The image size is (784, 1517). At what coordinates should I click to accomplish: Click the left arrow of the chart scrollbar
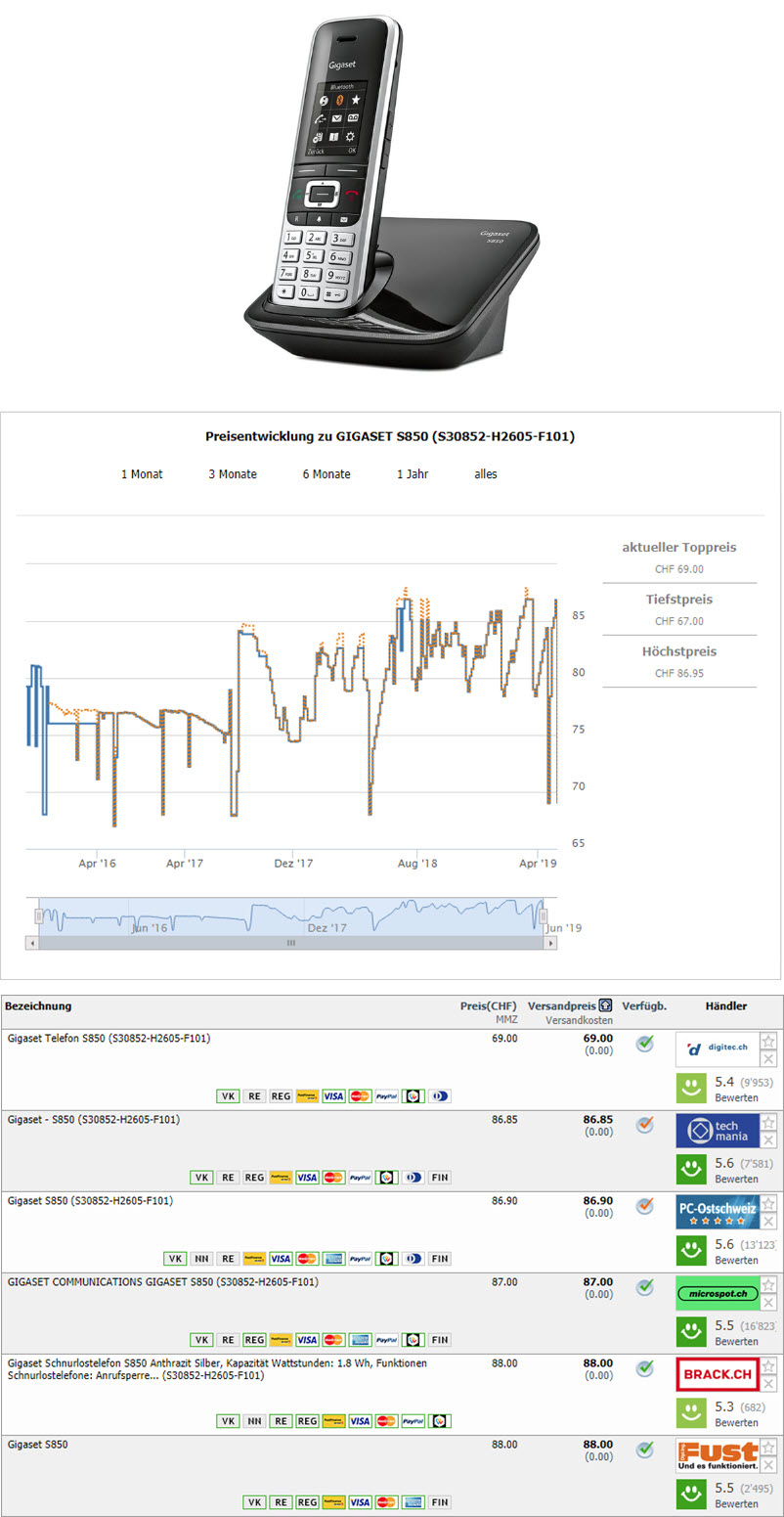[x=32, y=943]
